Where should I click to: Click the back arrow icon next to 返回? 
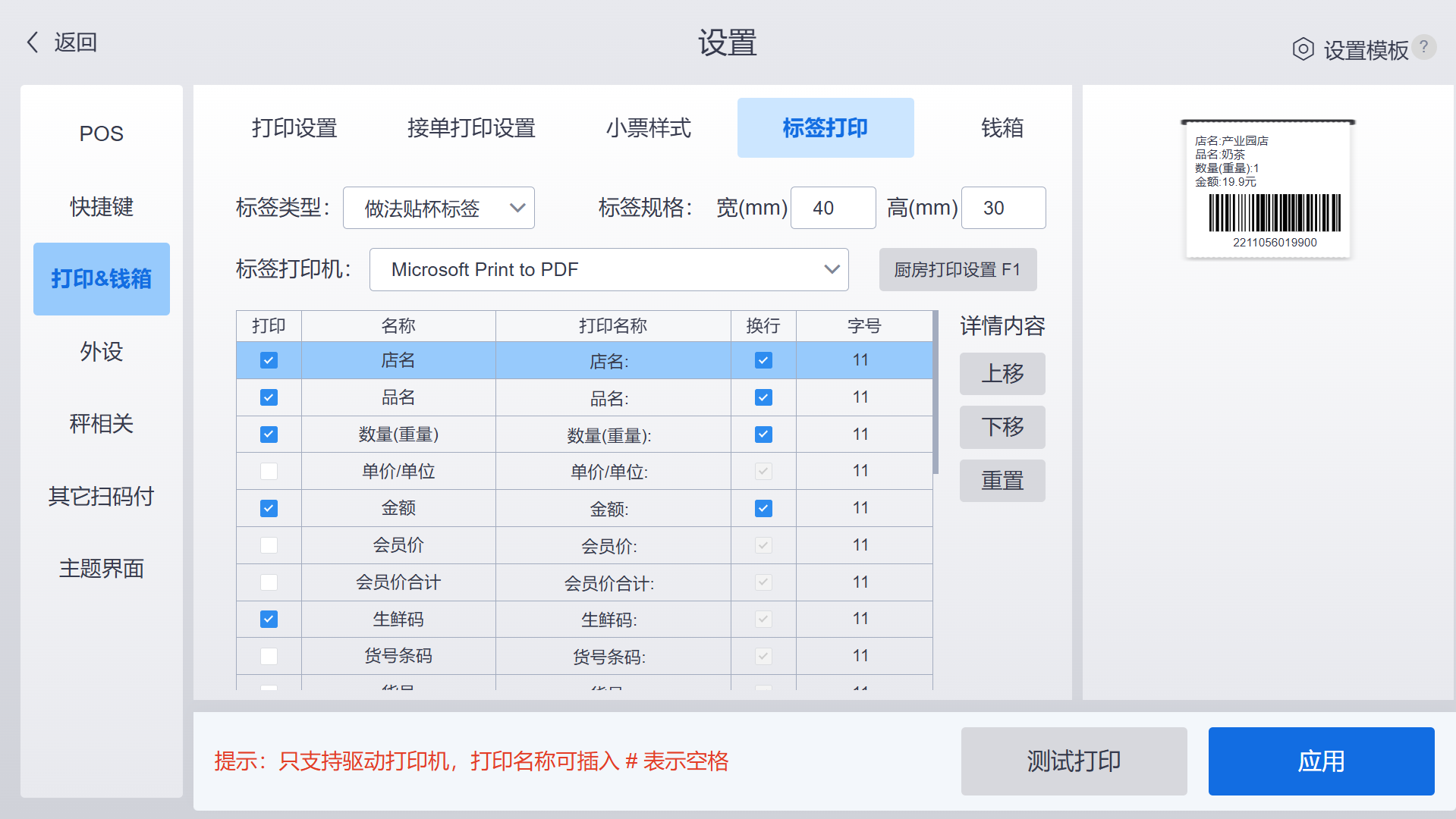[x=33, y=42]
